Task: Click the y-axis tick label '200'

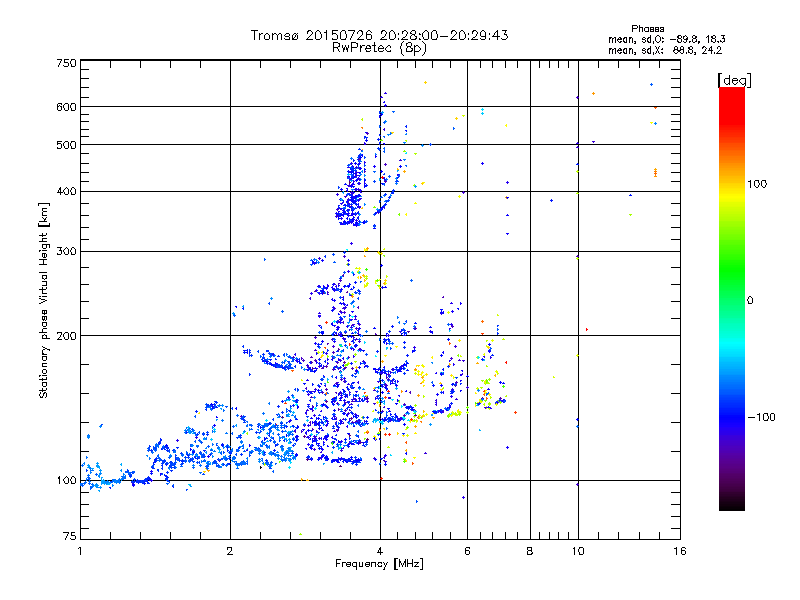Action: click(66, 336)
